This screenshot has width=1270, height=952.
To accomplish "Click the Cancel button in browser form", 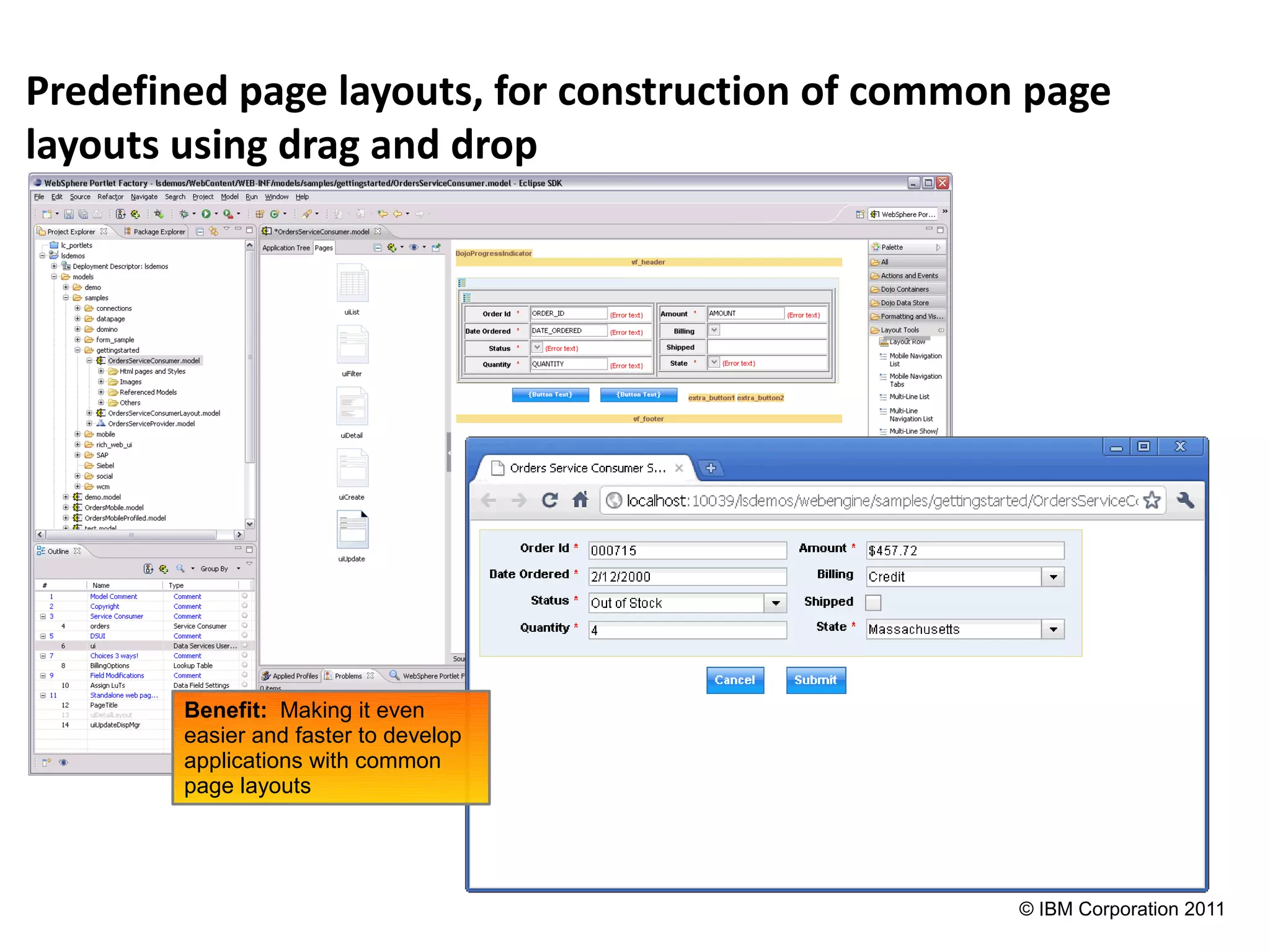I will [x=735, y=680].
